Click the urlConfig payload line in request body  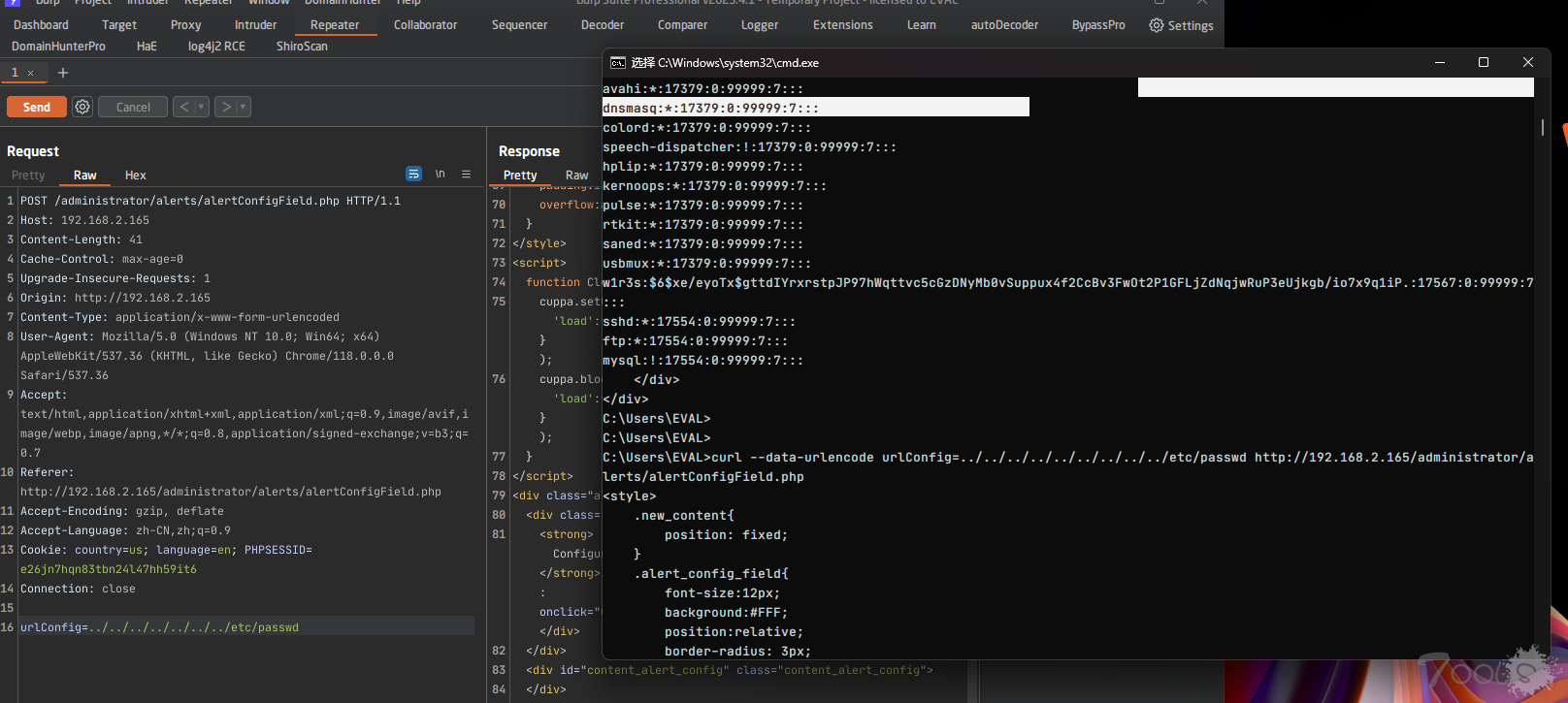tap(246, 627)
